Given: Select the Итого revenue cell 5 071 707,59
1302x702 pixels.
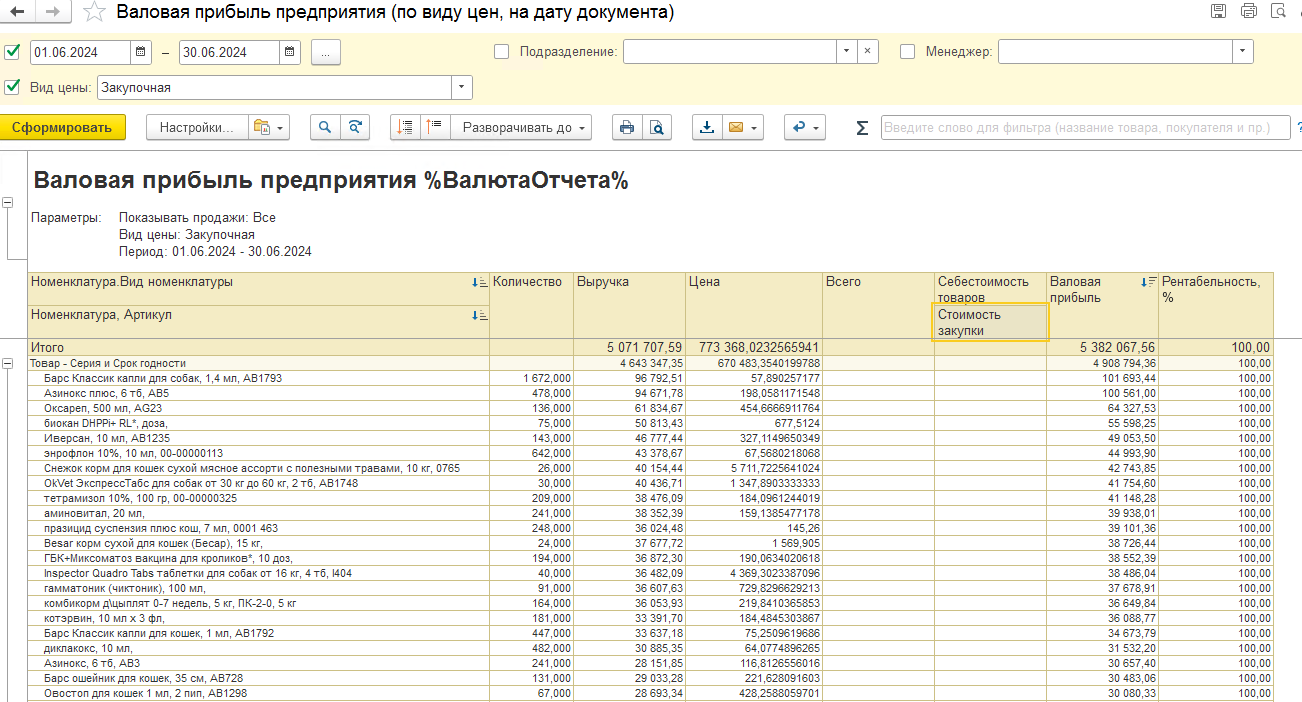Looking at the screenshot, I should (x=629, y=348).
